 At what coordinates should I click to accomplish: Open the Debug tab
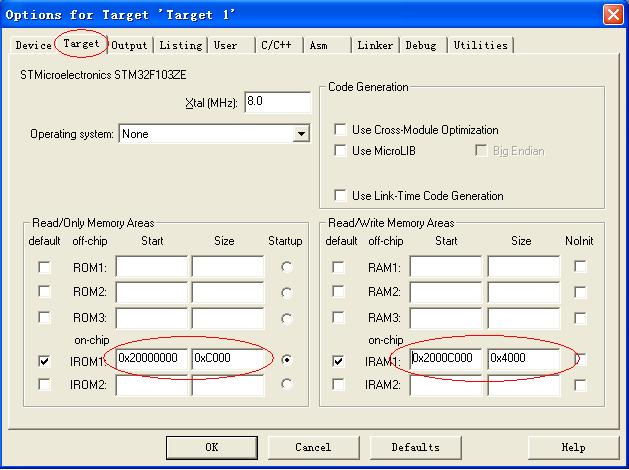pyautogui.click(x=421, y=45)
